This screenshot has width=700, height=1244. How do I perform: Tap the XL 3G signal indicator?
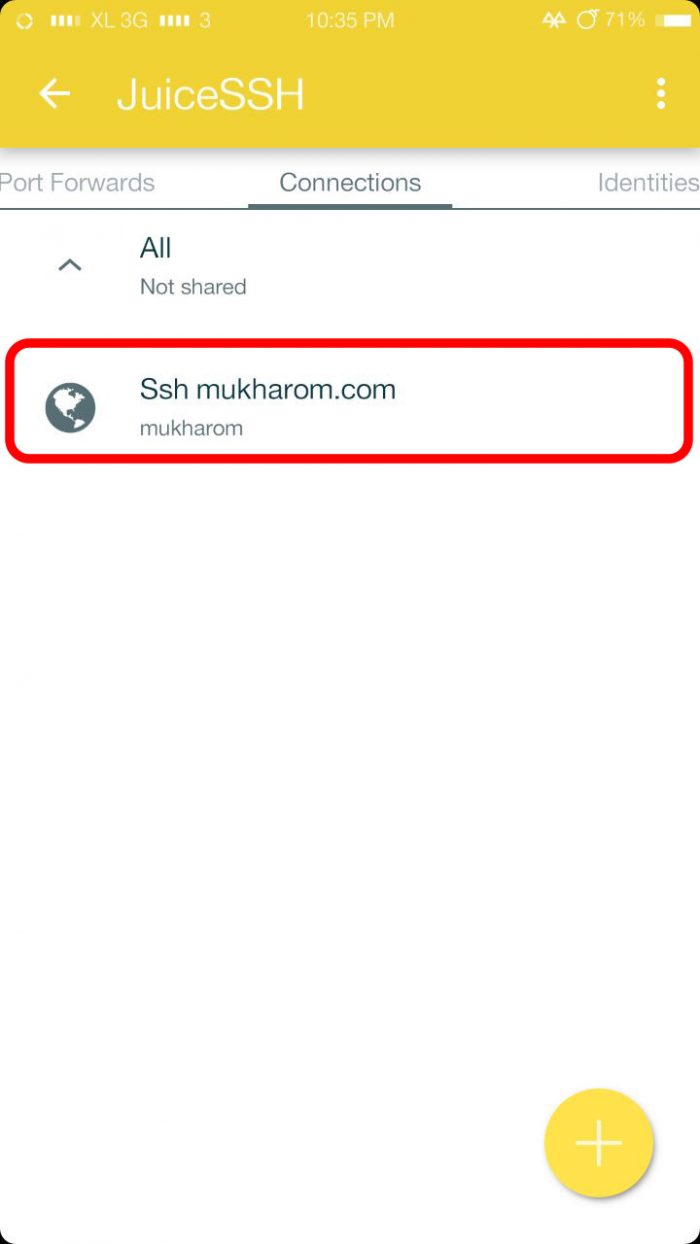coord(99,20)
